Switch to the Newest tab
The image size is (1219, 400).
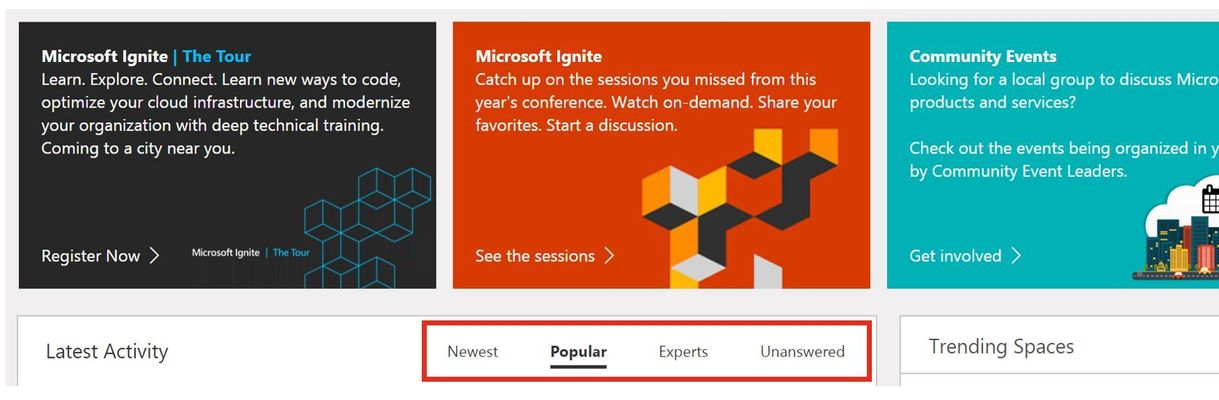pyautogui.click(x=472, y=351)
